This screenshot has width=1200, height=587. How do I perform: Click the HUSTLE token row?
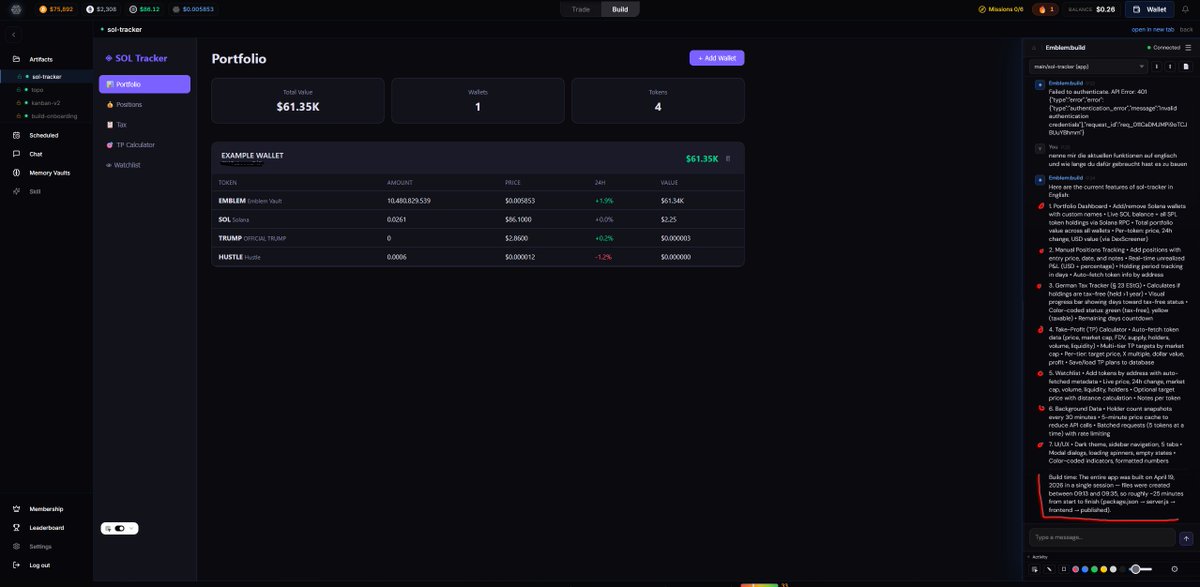point(478,257)
